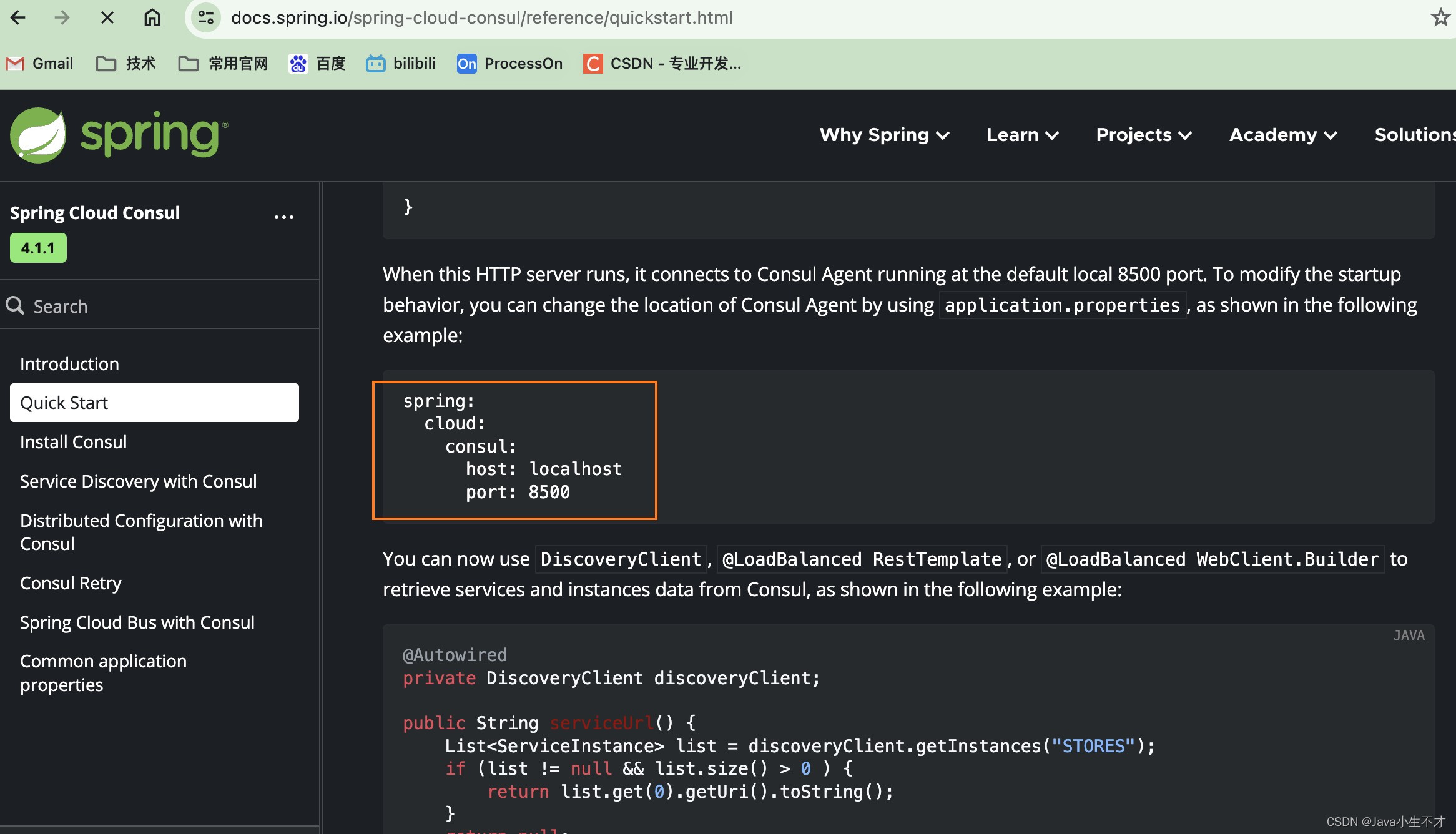
Task: Open the Solutions menu
Action: click(1415, 135)
